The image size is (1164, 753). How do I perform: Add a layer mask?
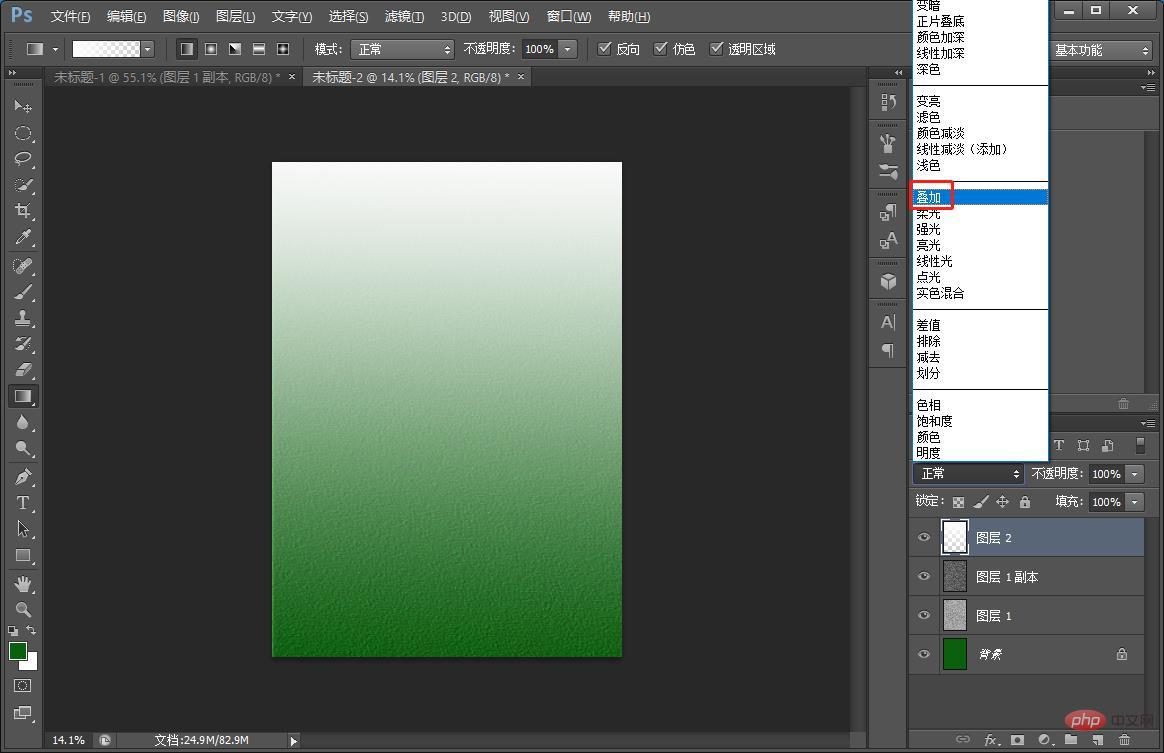tap(1017, 740)
